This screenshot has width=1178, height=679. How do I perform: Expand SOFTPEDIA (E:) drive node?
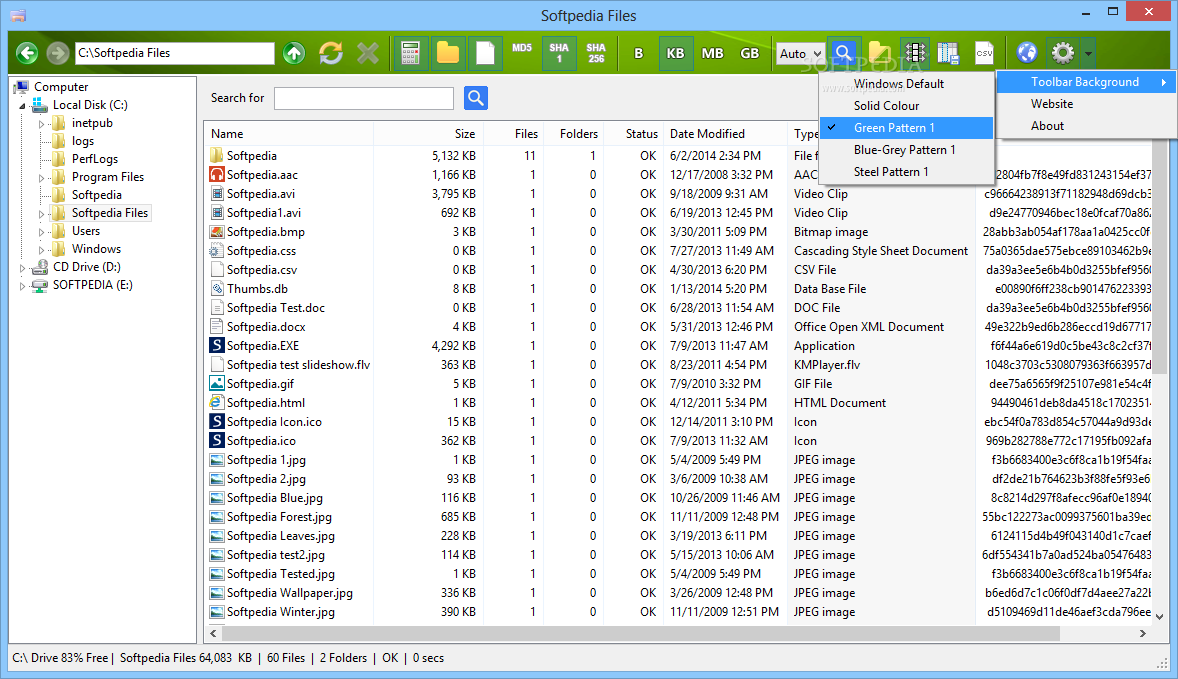(23, 285)
